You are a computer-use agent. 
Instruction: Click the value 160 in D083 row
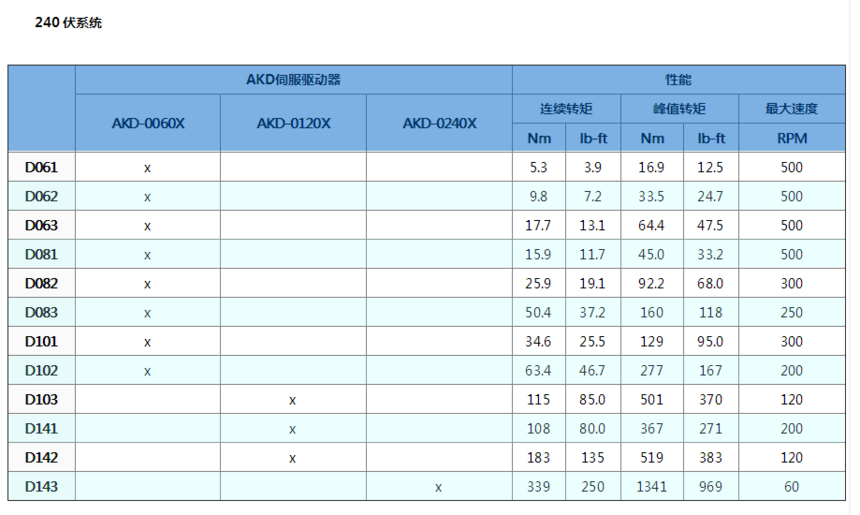652,313
